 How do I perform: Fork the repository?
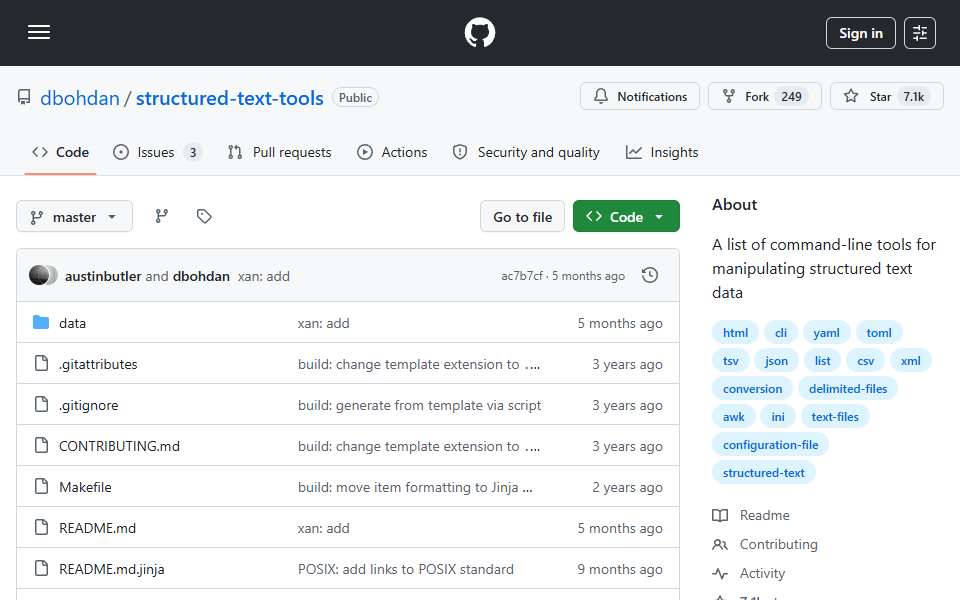[x=765, y=97]
